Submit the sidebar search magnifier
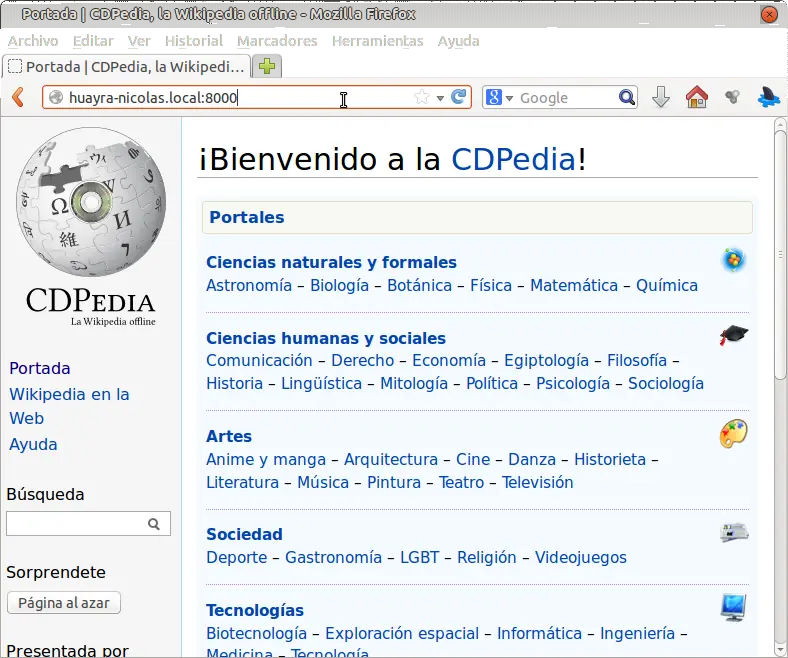The height and width of the screenshot is (658, 788). [x=154, y=524]
